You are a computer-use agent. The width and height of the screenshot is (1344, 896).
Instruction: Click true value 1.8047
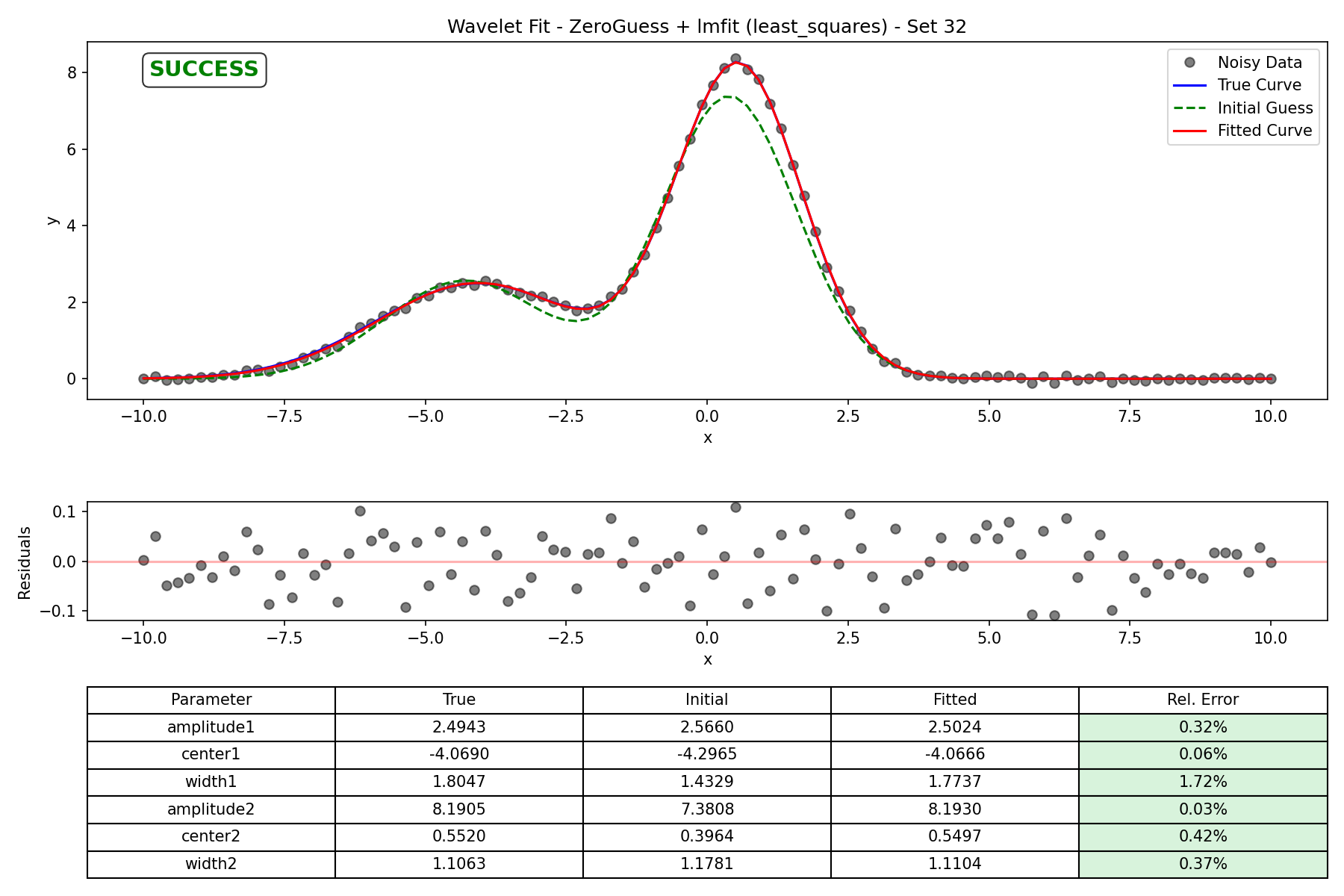point(459,782)
